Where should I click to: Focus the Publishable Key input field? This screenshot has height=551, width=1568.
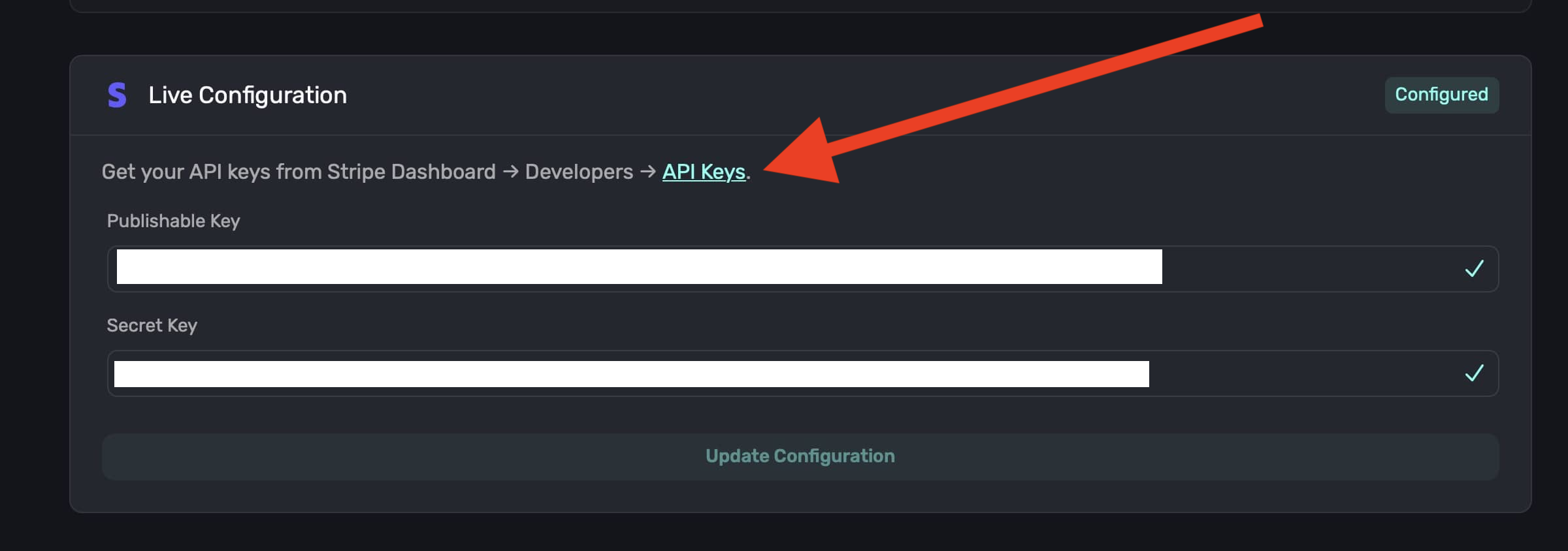click(1307, 268)
